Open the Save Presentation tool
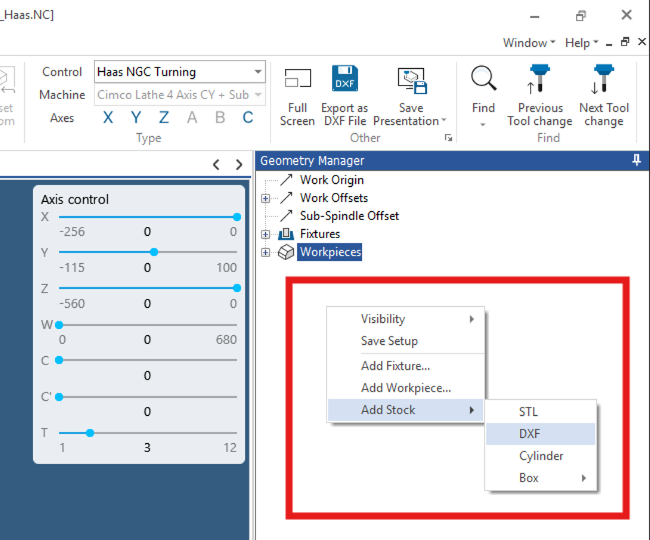The width and height of the screenshot is (650, 540). pos(411,80)
